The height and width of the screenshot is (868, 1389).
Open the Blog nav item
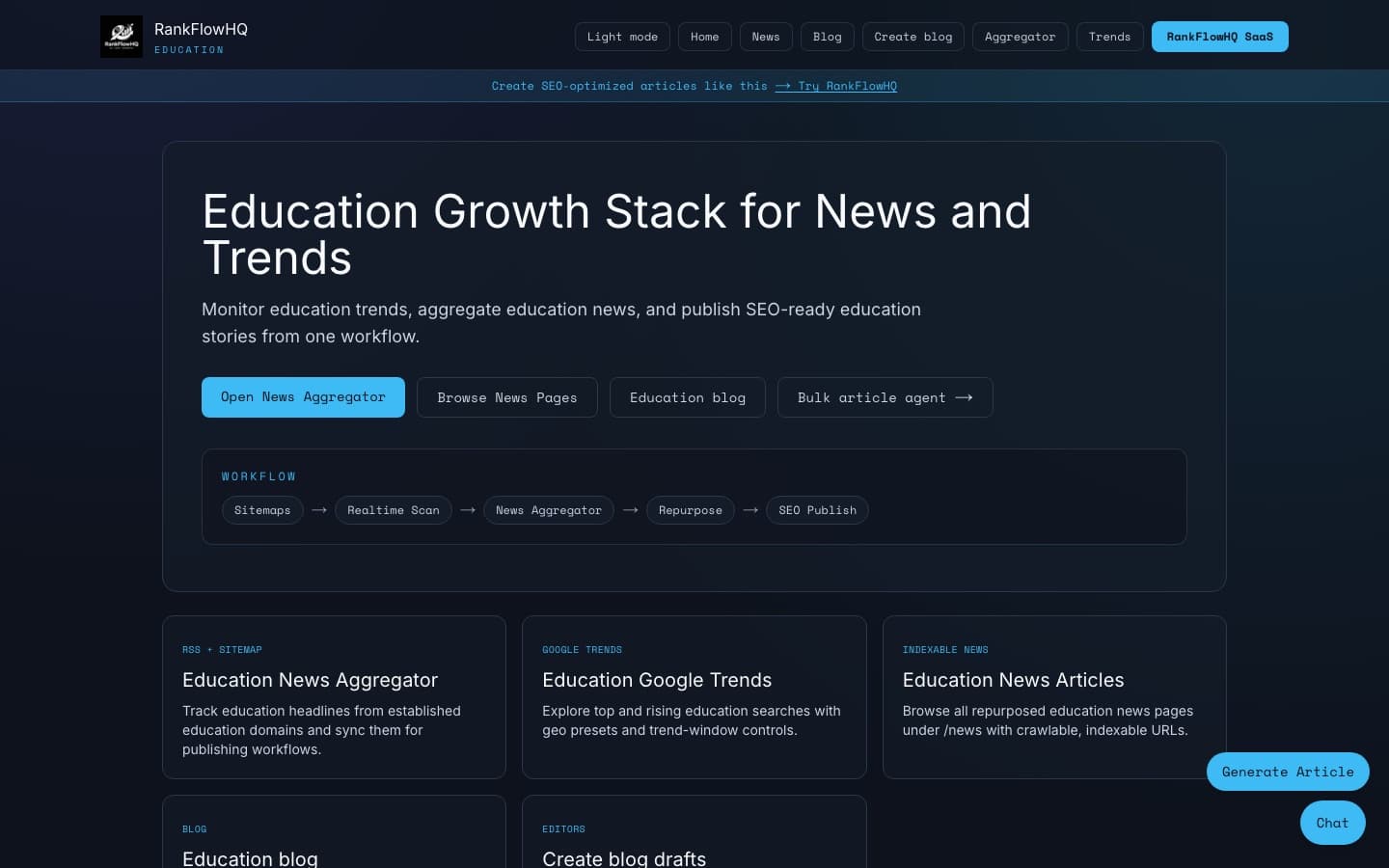(x=828, y=37)
